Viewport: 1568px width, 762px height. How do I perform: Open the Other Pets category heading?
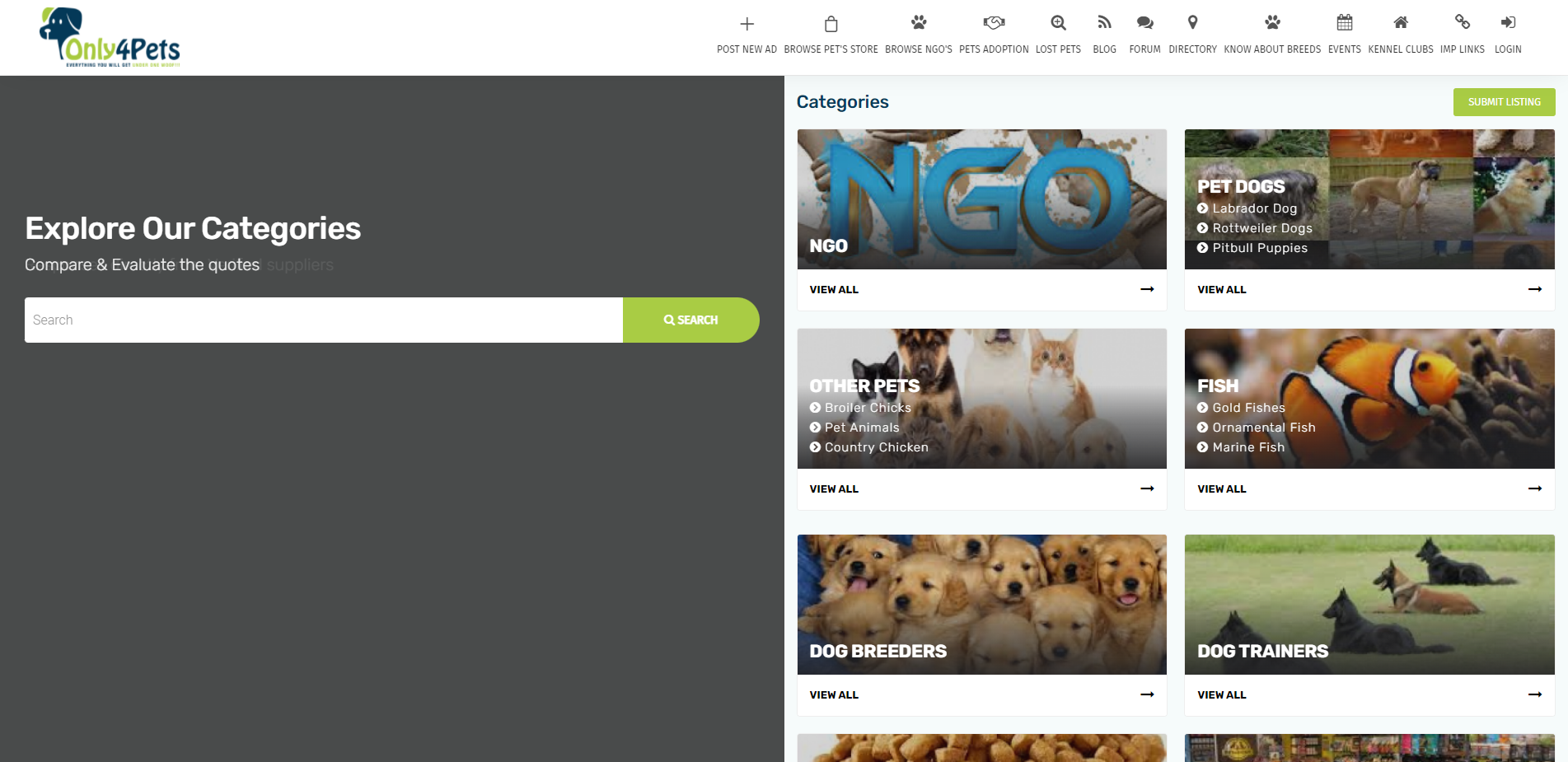coord(864,386)
